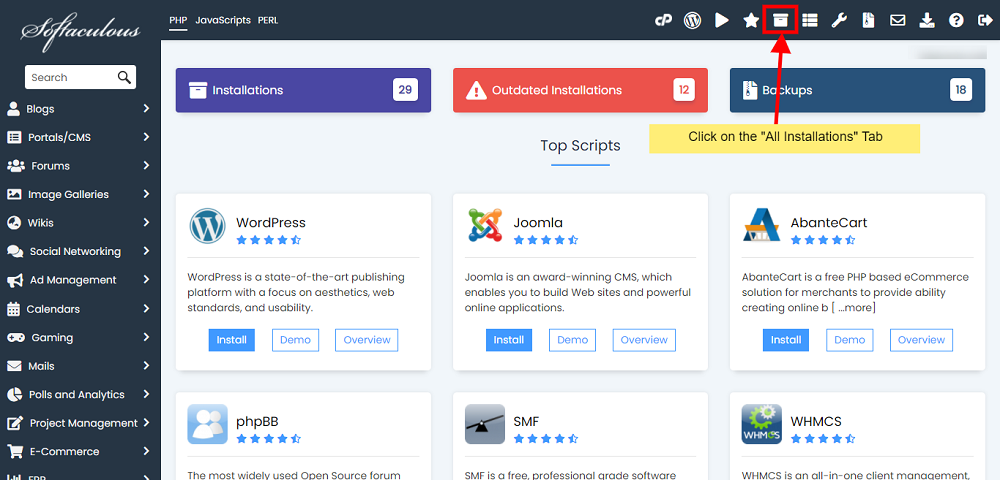Install Joomla
The height and width of the screenshot is (480, 1000).
point(509,340)
